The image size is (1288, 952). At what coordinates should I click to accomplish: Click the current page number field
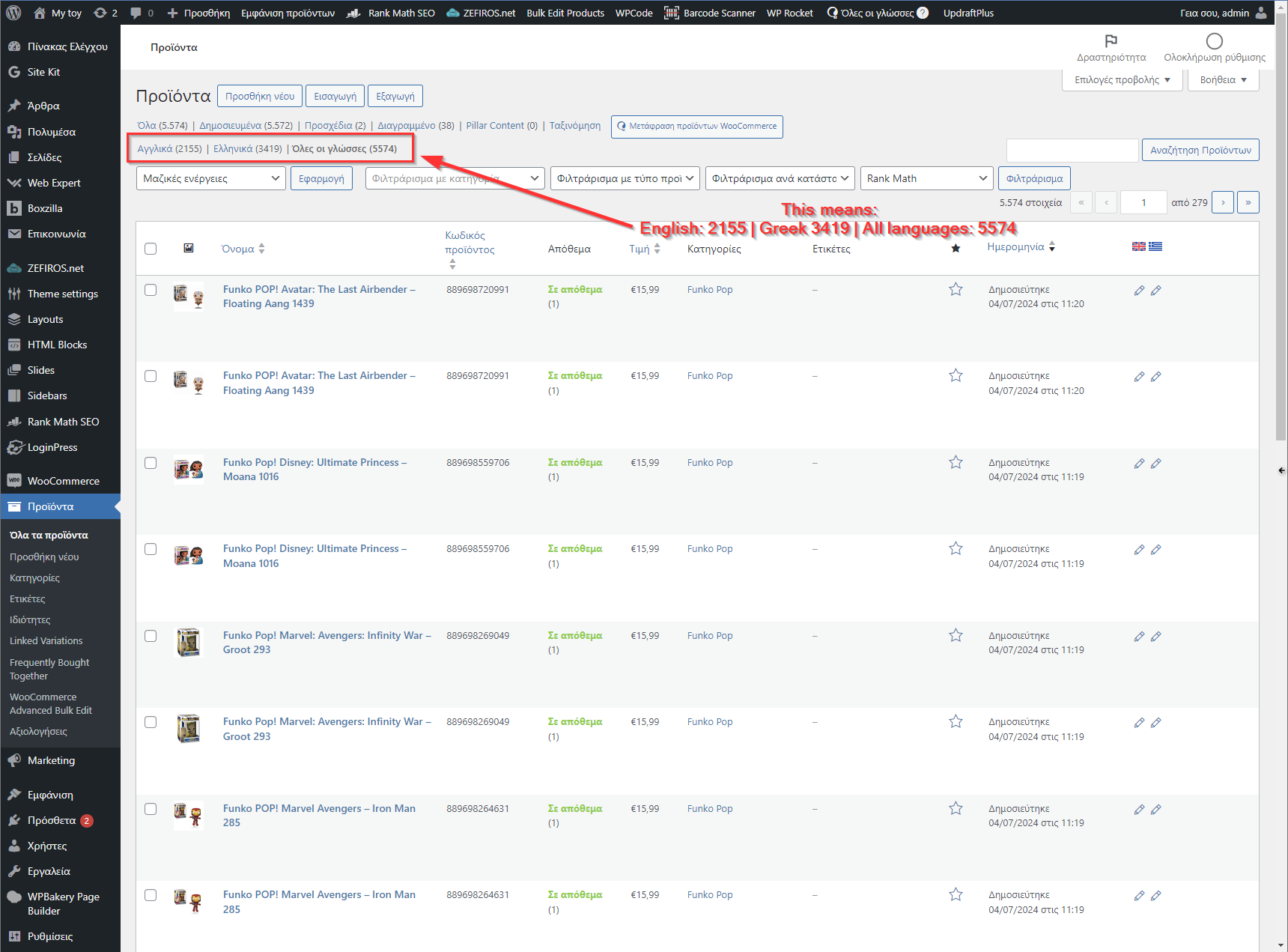pyautogui.click(x=1143, y=202)
